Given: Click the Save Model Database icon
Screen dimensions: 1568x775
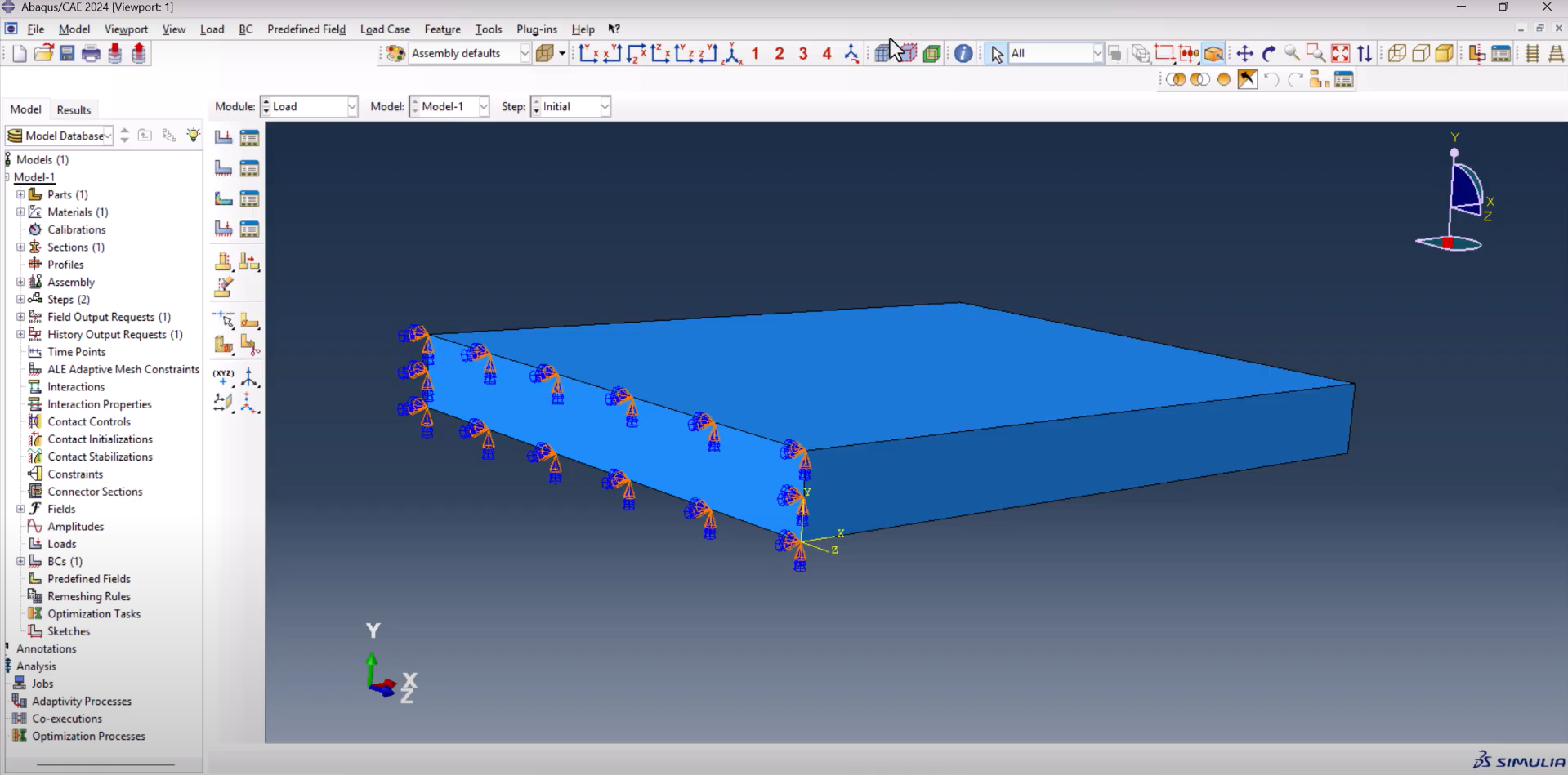Looking at the screenshot, I should coord(67,54).
